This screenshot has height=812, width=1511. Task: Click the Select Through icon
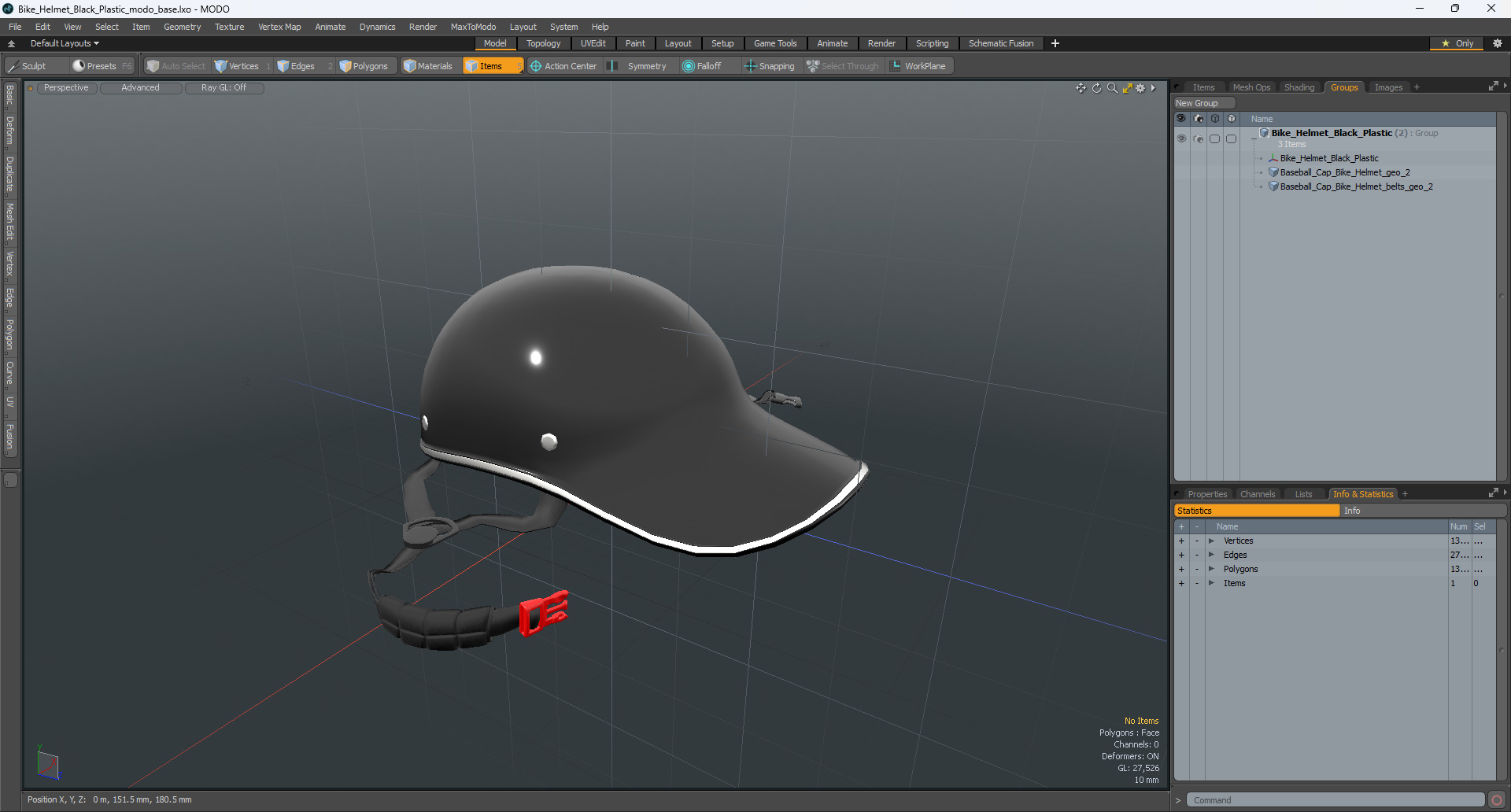tap(813, 66)
